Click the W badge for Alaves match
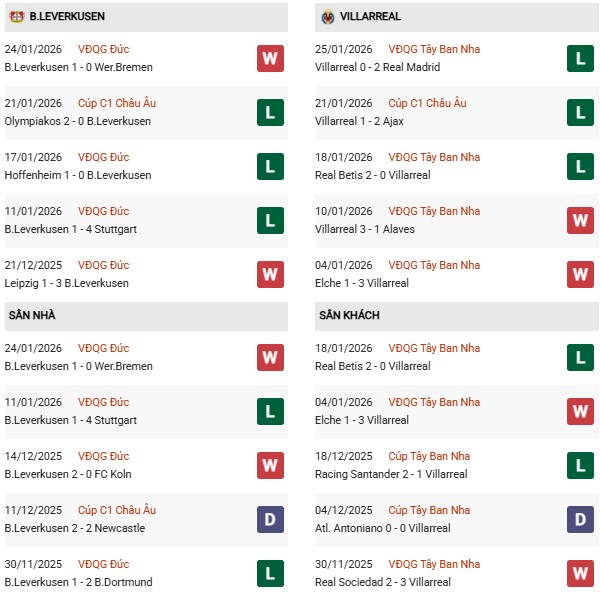 coord(581,221)
